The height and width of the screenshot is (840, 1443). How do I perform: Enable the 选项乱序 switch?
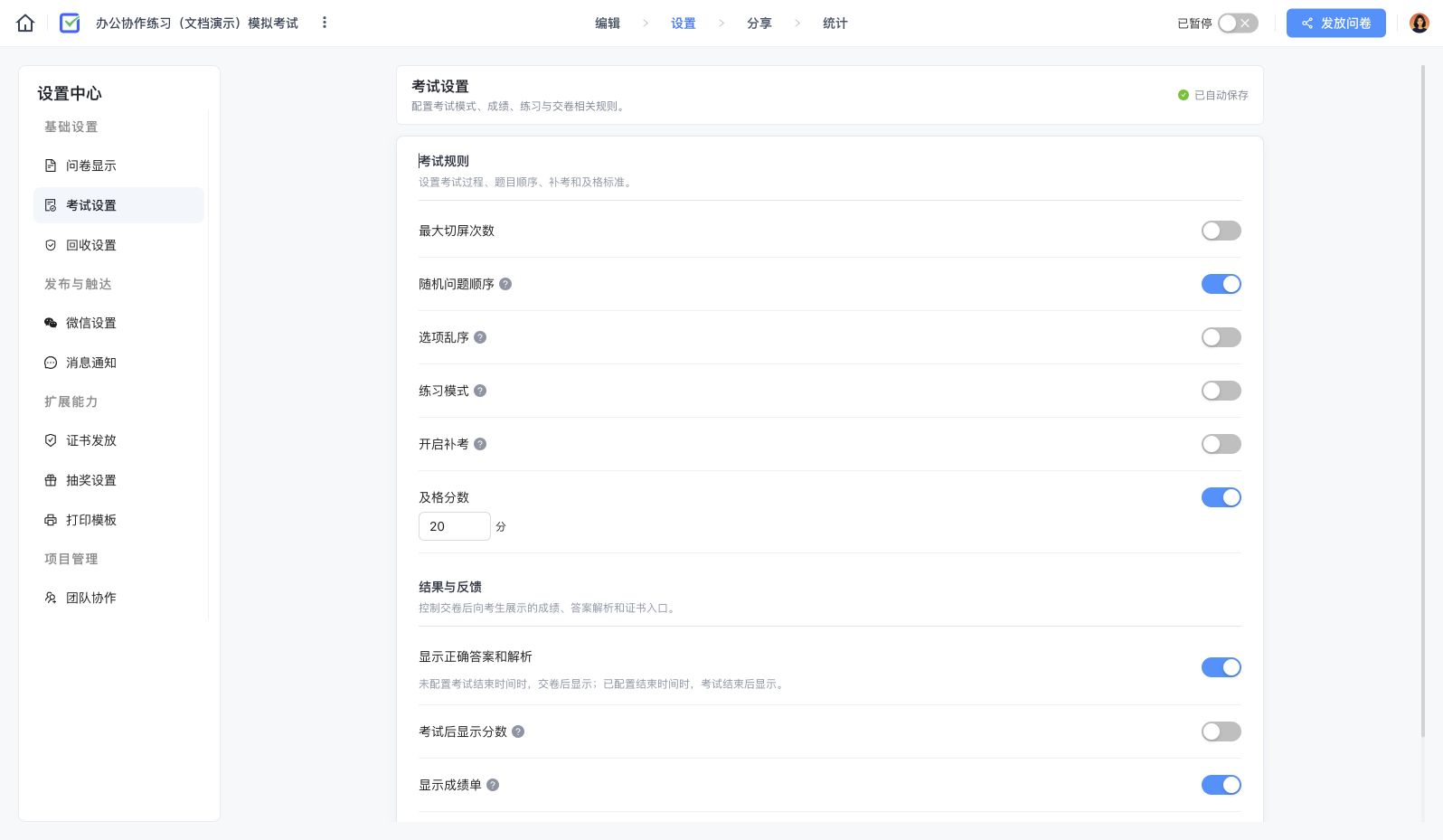coord(1221,337)
